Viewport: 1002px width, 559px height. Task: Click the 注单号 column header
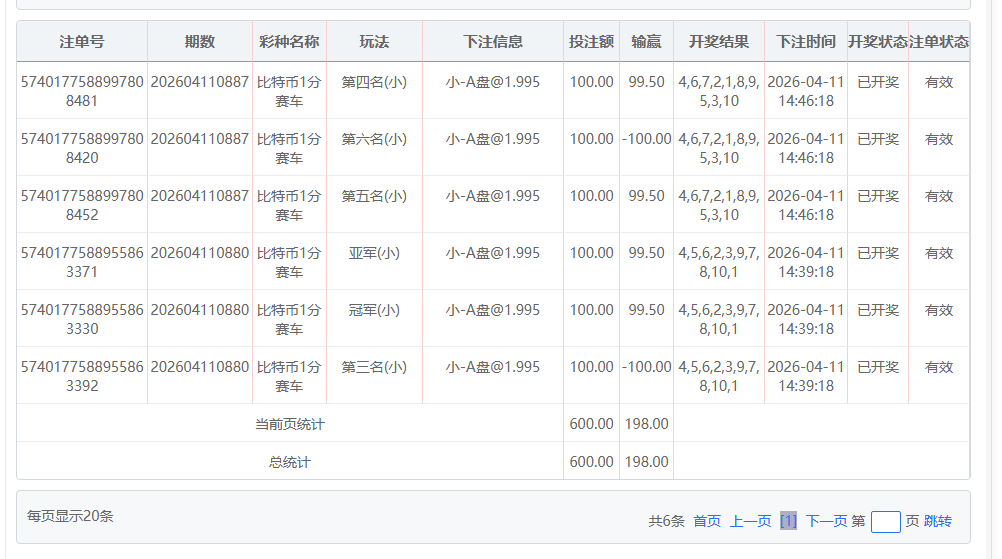pyautogui.click(x=82, y=42)
